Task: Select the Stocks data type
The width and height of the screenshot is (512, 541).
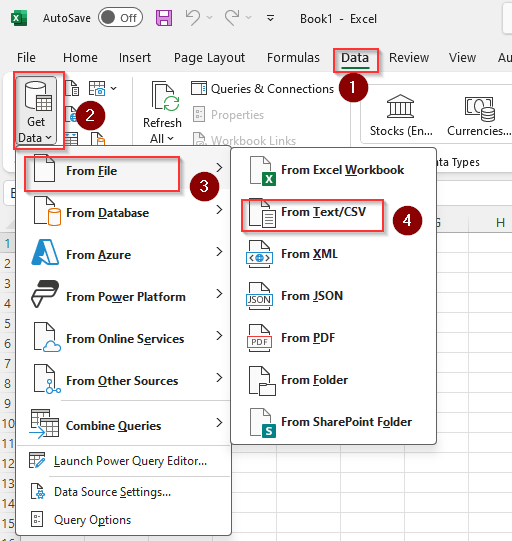Action: pyautogui.click(x=401, y=116)
